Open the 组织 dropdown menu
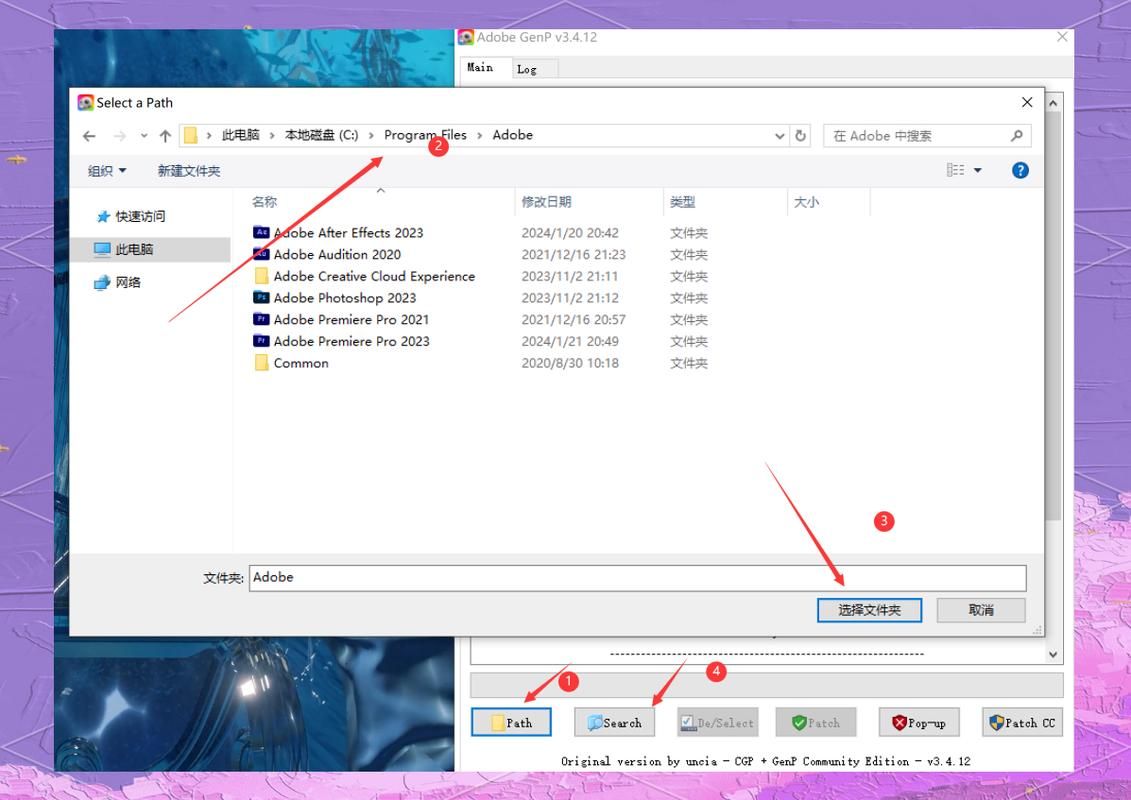 (x=107, y=171)
